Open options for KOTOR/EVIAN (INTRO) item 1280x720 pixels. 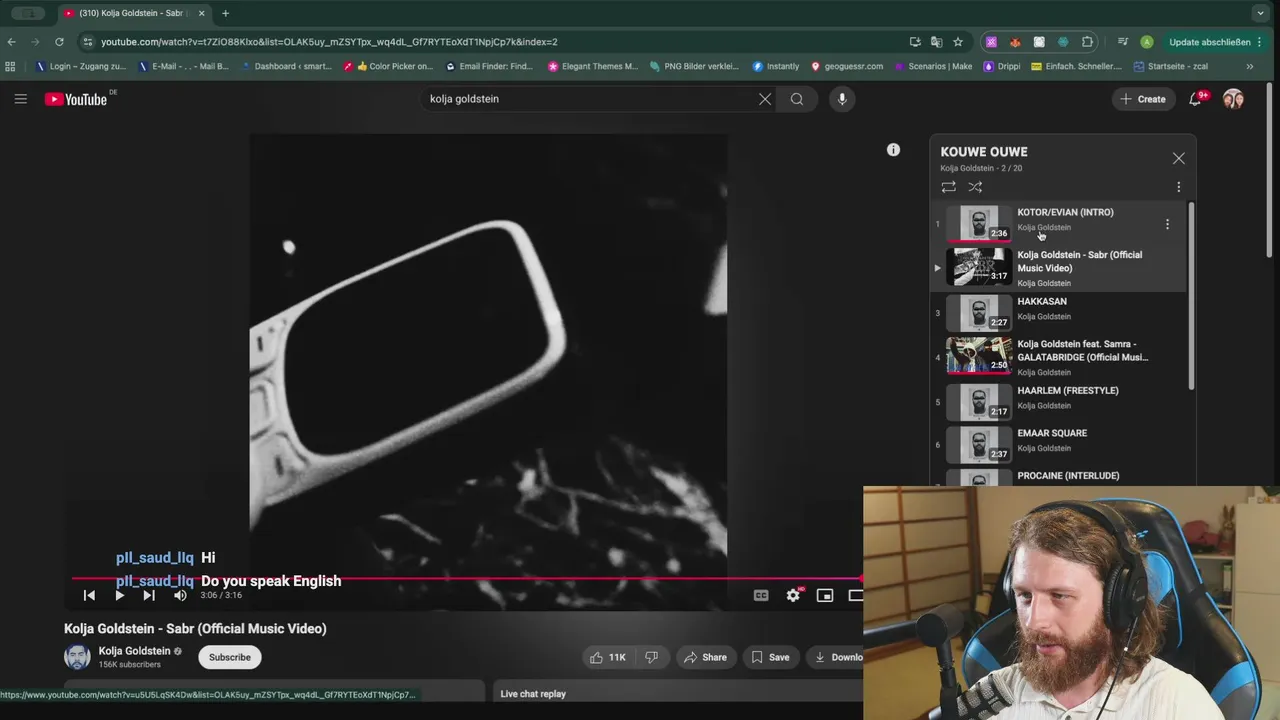(x=1167, y=225)
